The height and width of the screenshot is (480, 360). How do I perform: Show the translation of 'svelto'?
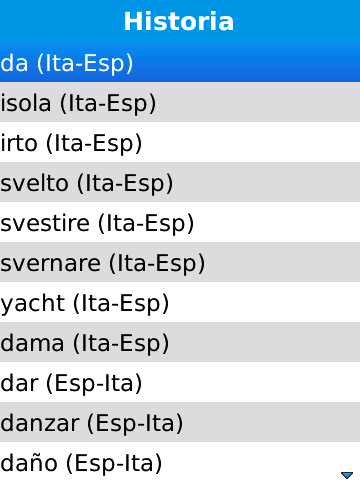click(x=180, y=182)
